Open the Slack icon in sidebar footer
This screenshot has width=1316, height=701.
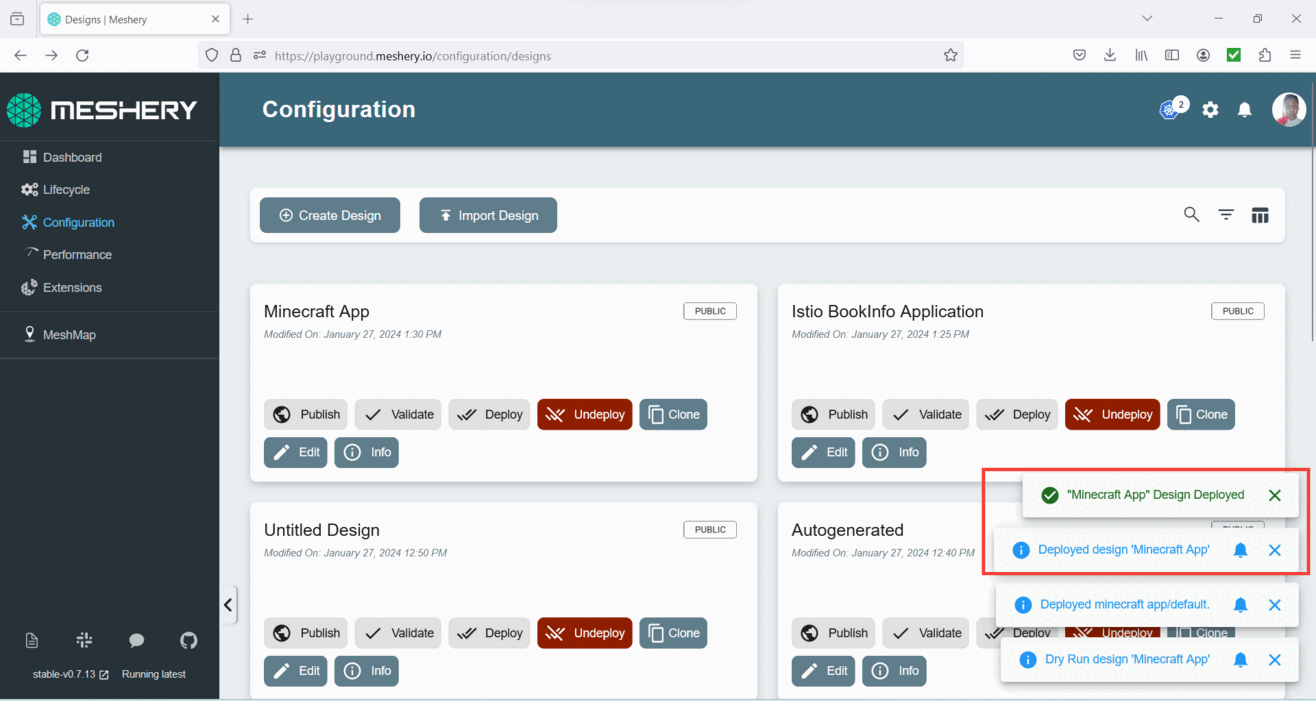click(x=84, y=640)
